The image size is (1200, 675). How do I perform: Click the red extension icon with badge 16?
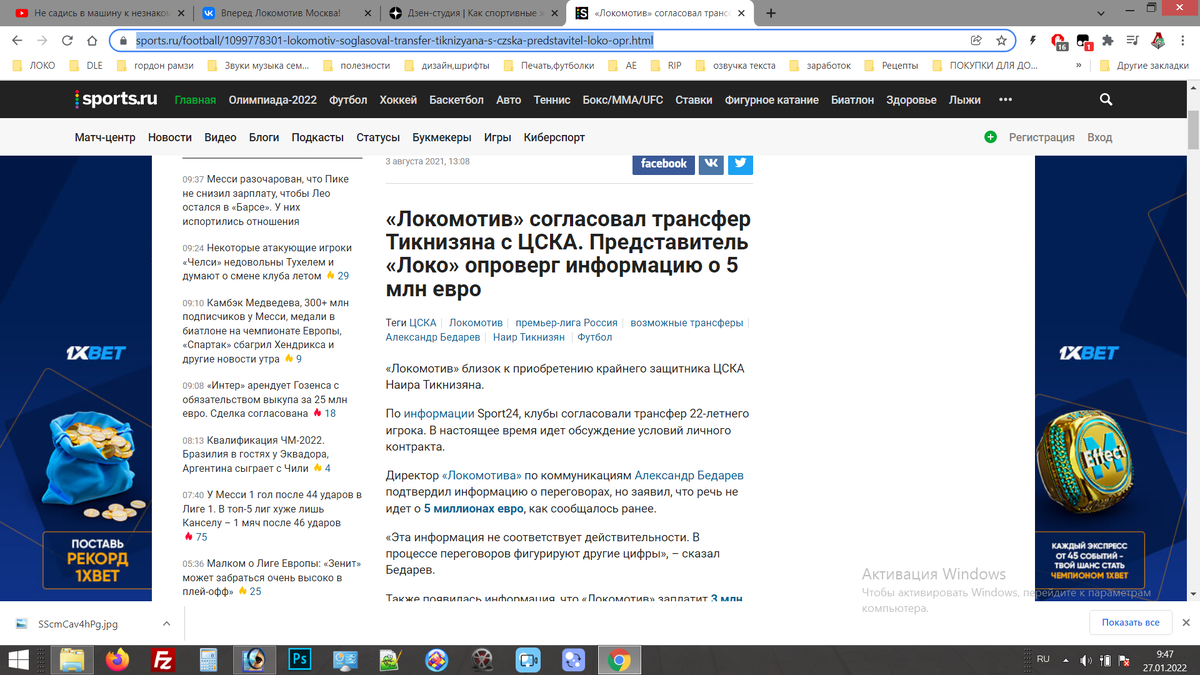pyautogui.click(x=1059, y=41)
